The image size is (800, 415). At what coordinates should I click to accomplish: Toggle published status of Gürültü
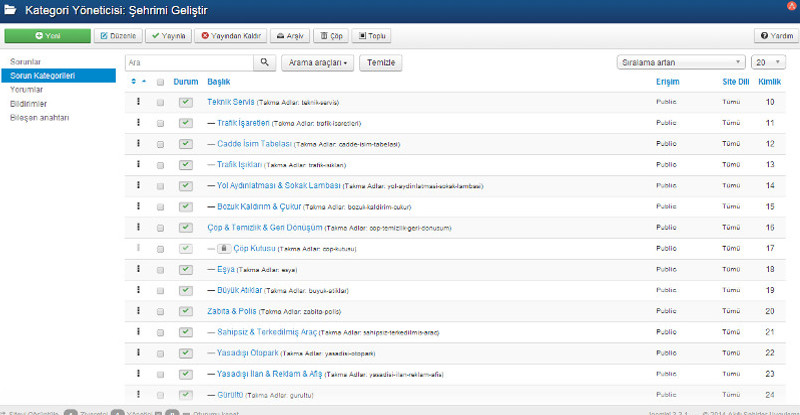pos(186,395)
